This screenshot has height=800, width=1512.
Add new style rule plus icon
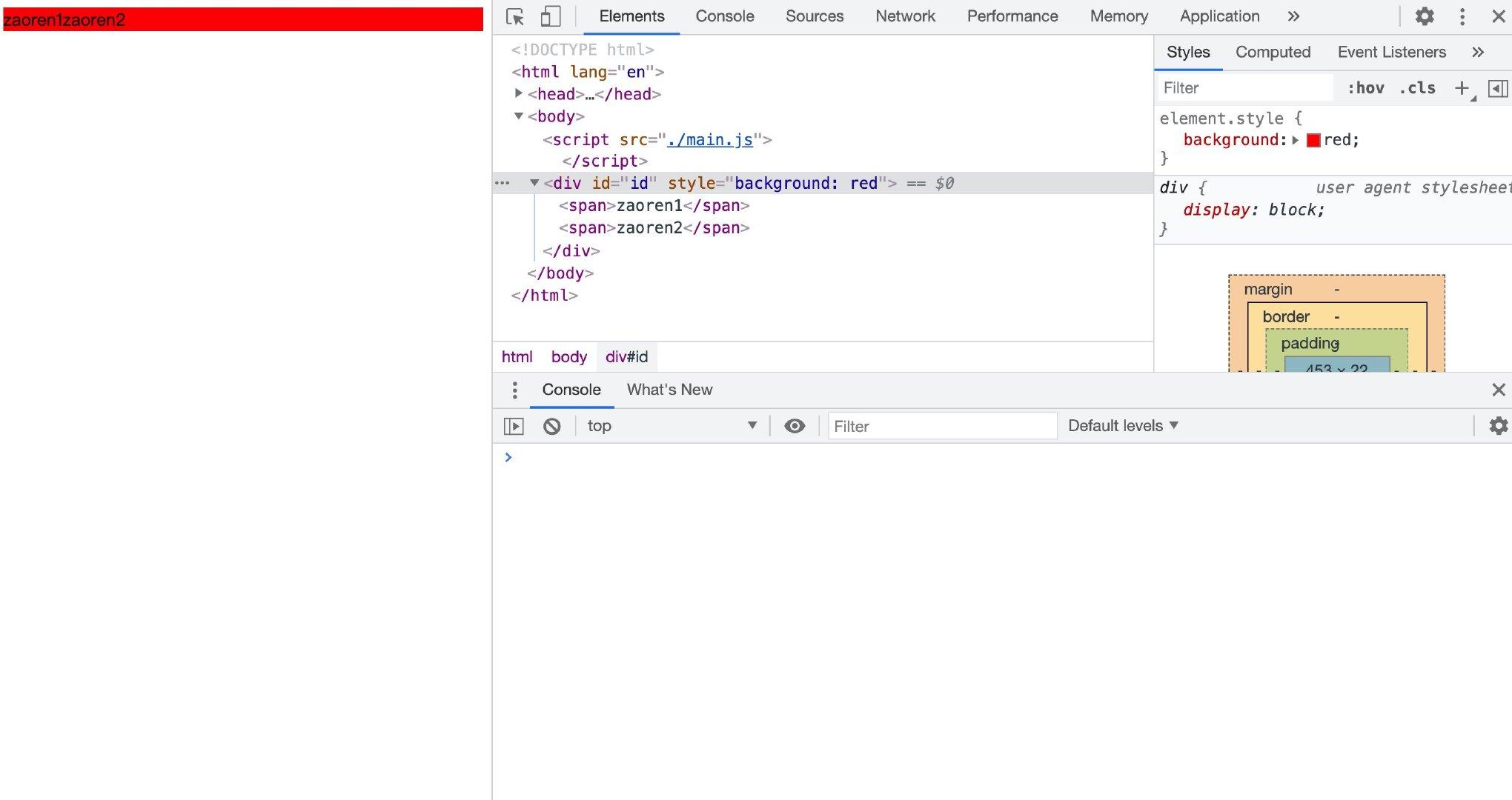click(x=1462, y=88)
